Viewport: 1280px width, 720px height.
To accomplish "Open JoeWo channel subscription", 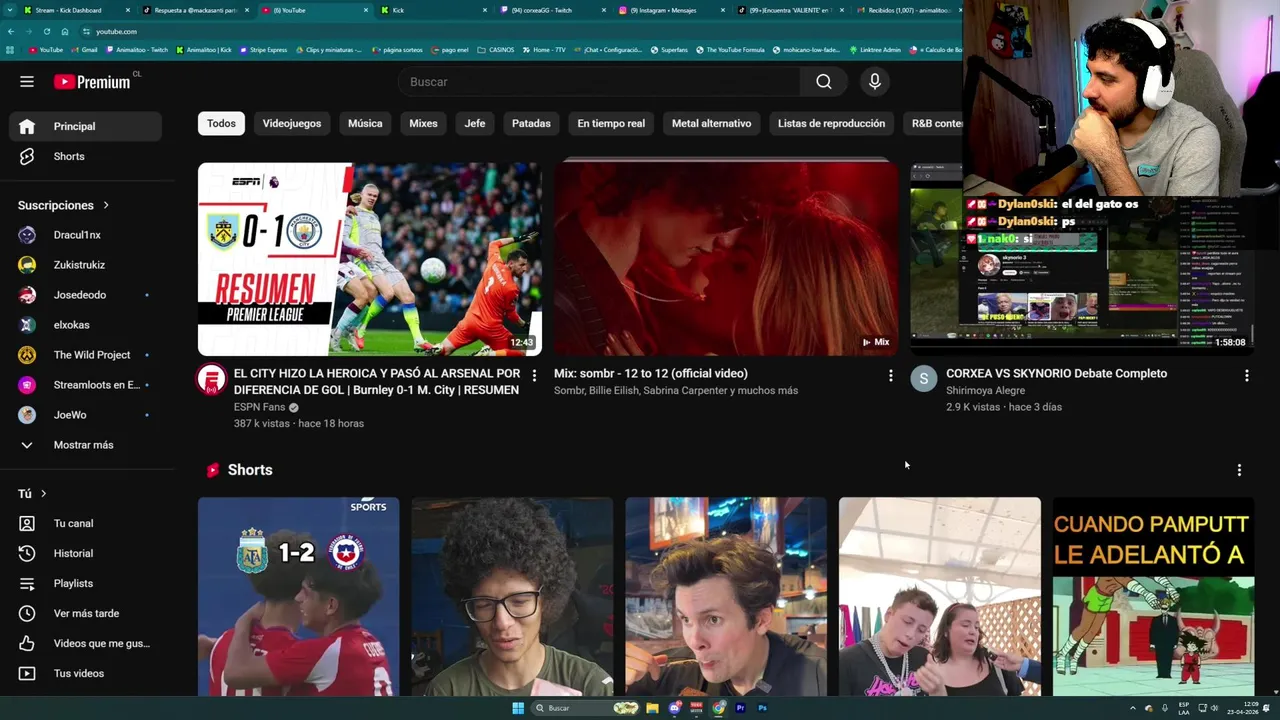I will tap(85, 415).
